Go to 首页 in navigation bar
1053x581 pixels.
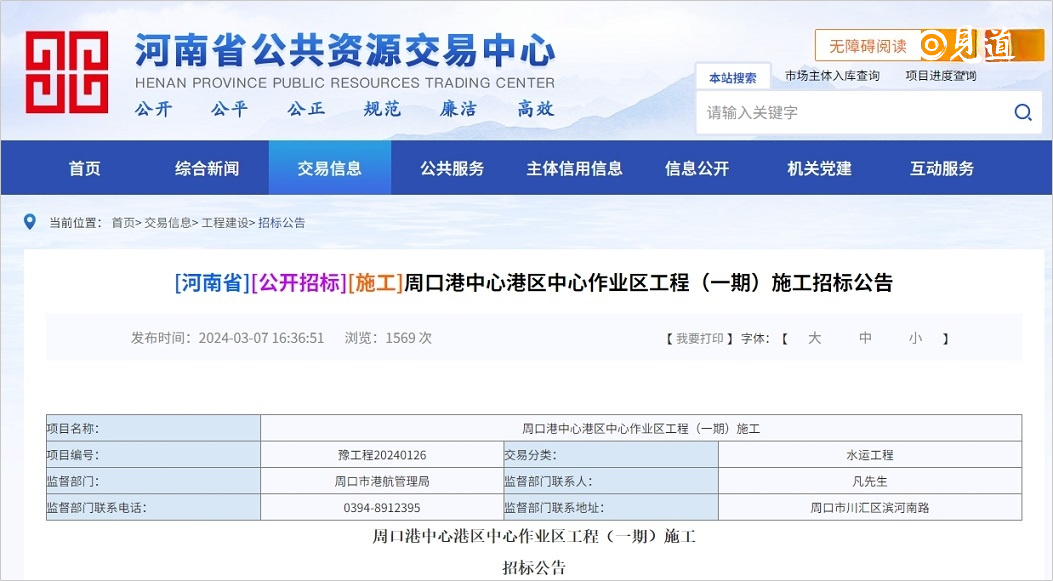(x=85, y=168)
